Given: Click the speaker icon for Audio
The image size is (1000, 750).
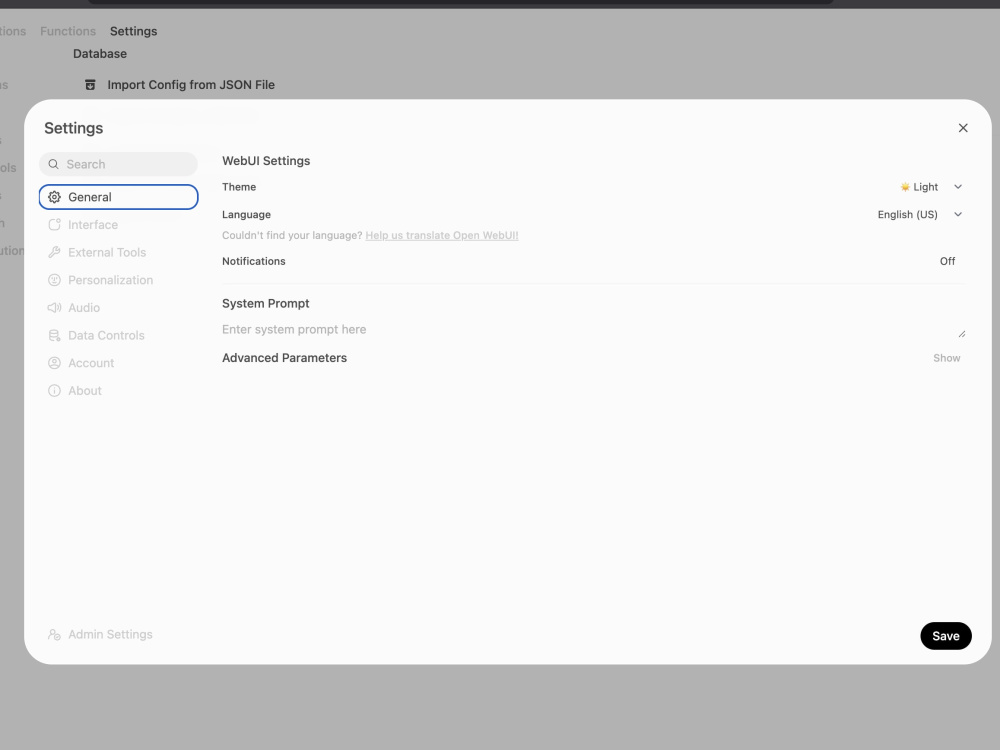Looking at the screenshot, I should pos(54,307).
